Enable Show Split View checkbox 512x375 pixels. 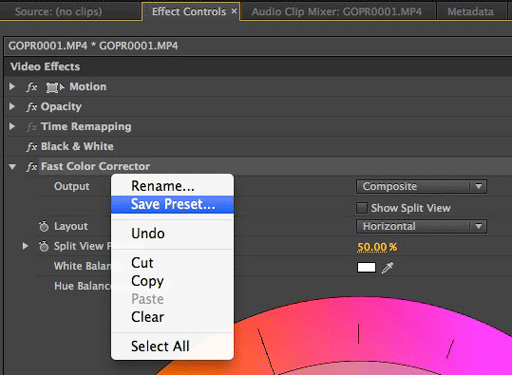coord(362,208)
